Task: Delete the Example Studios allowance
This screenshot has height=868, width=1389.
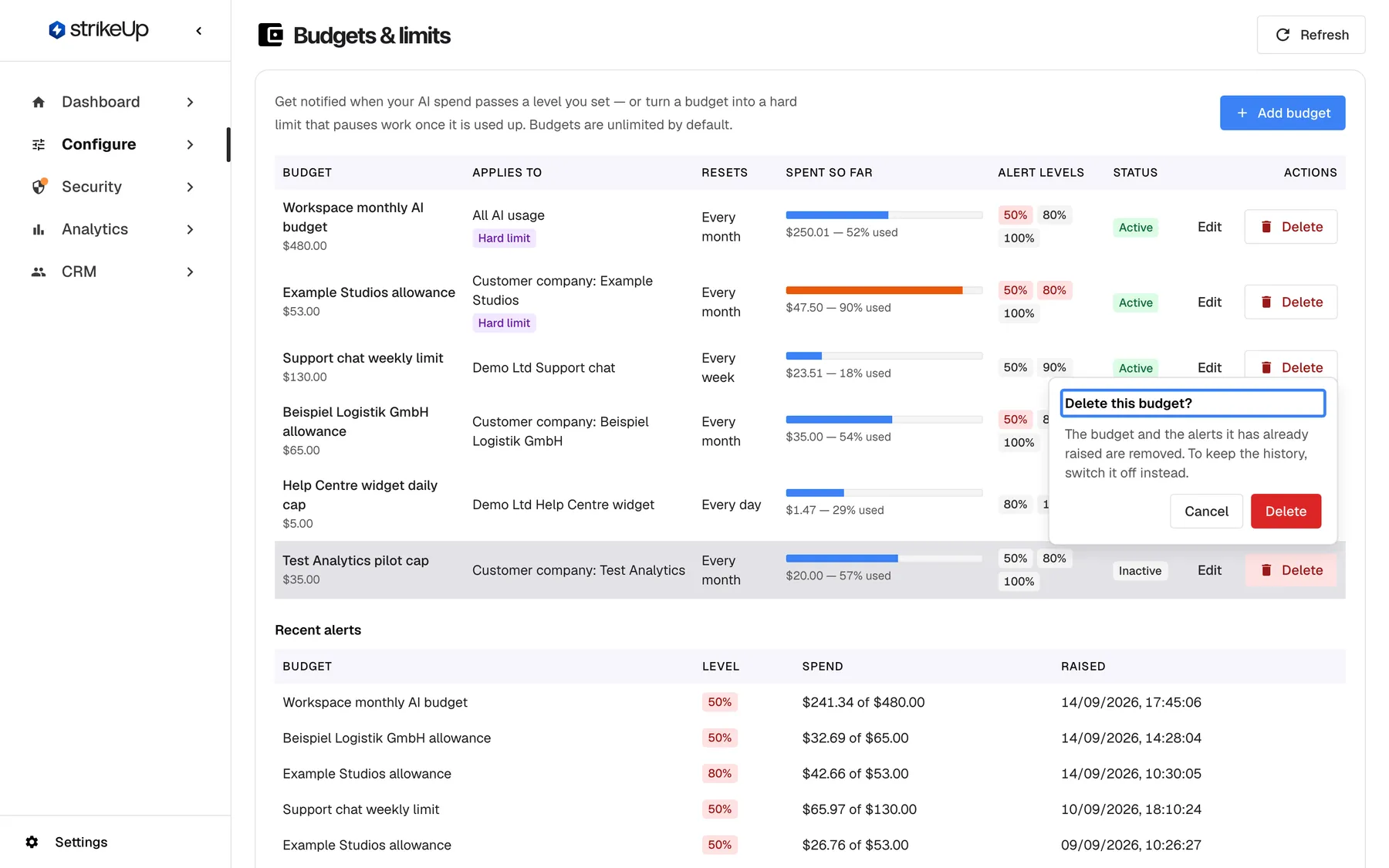Action: click(x=1291, y=302)
